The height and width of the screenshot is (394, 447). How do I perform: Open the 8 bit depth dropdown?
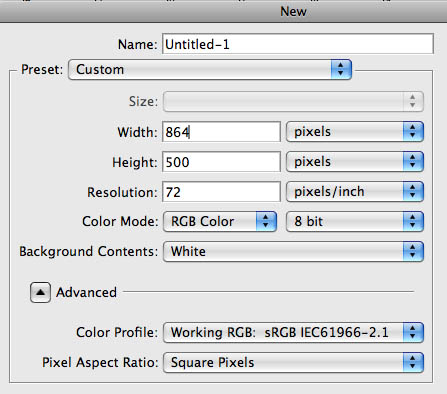[355, 221]
